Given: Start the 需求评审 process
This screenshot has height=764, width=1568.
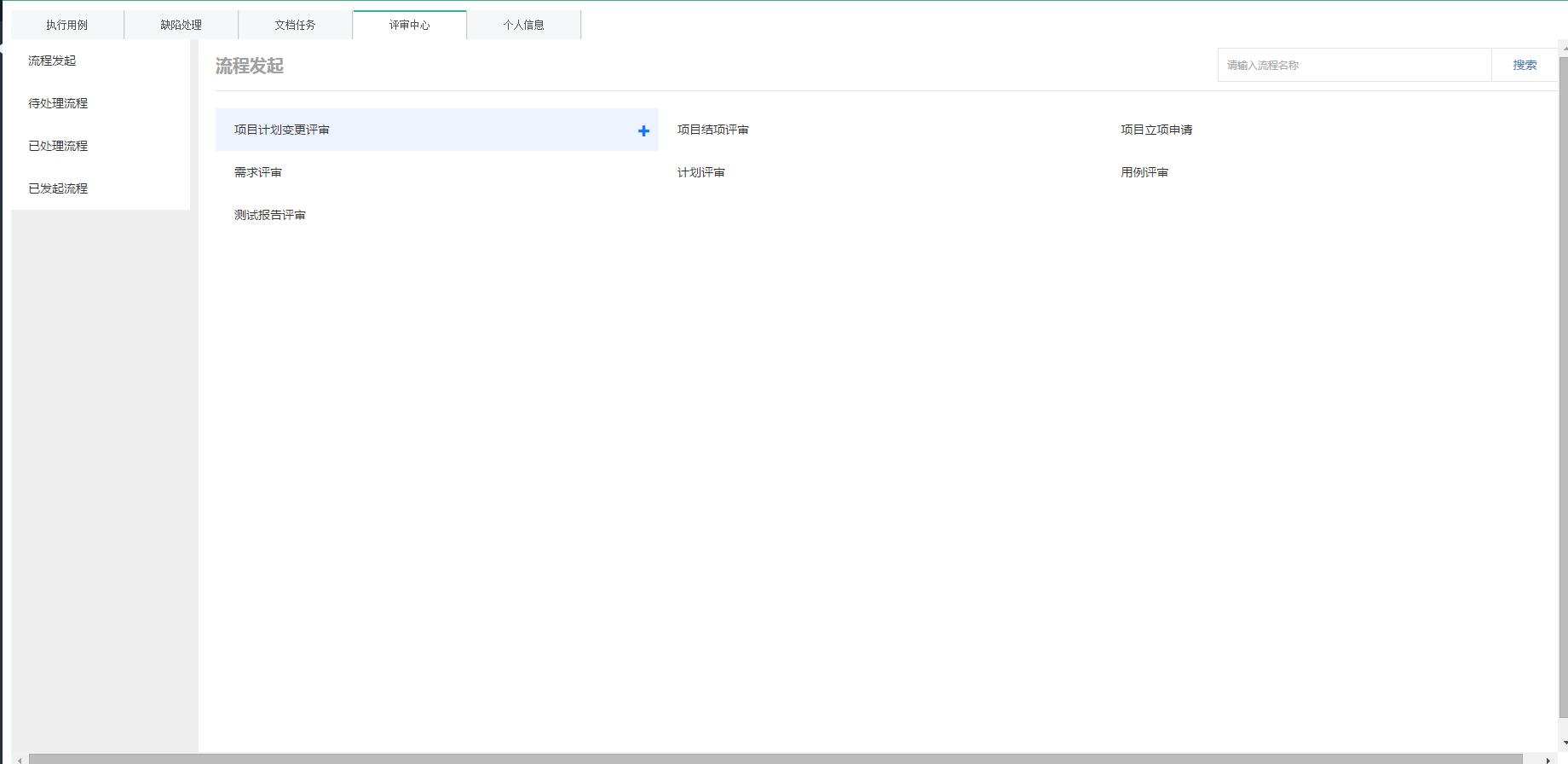Looking at the screenshot, I should pyautogui.click(x=258, y=172).
